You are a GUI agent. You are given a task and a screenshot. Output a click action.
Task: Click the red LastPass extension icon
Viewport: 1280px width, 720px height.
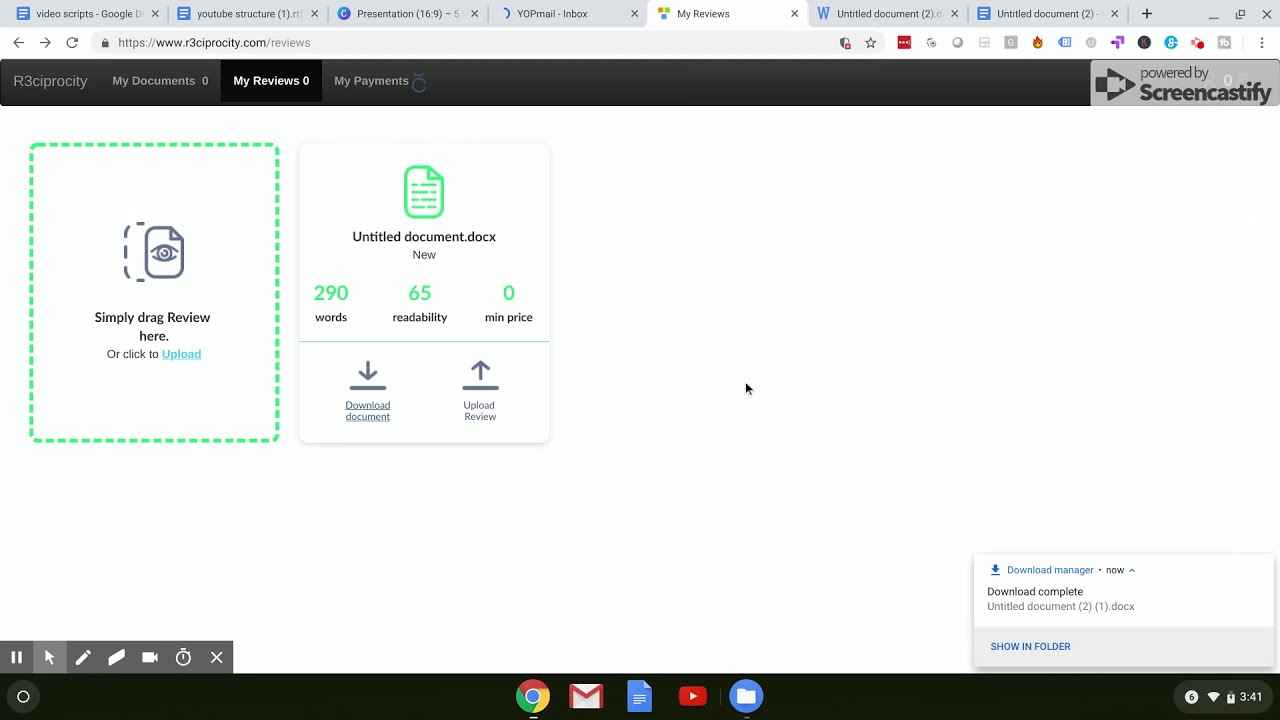point(904,43)
